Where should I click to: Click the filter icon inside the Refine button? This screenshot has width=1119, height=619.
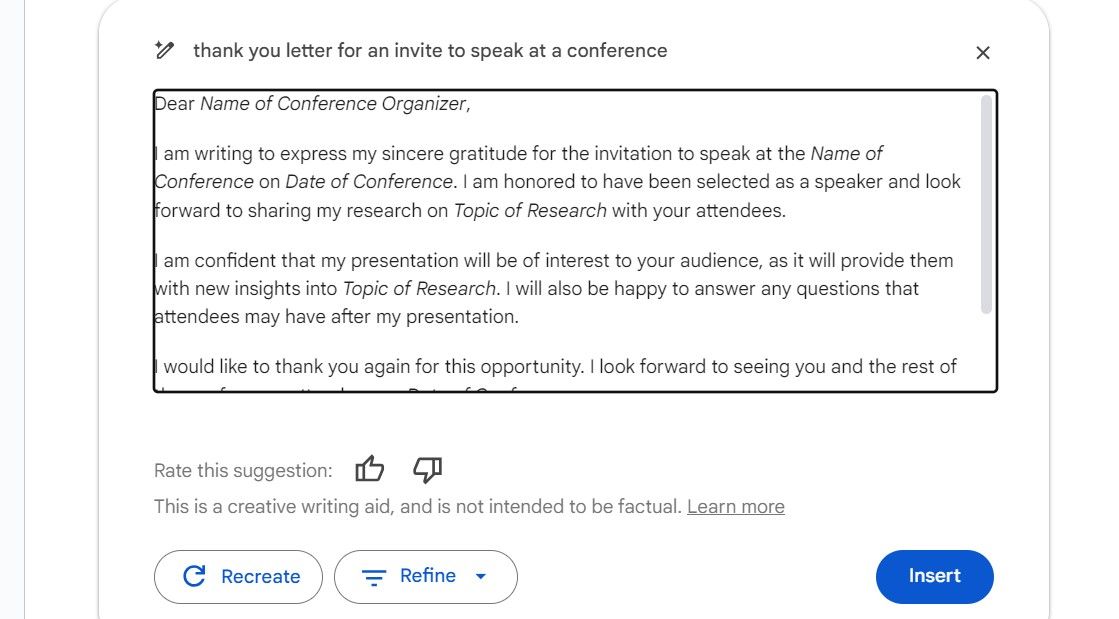click(x=374, y=576)
